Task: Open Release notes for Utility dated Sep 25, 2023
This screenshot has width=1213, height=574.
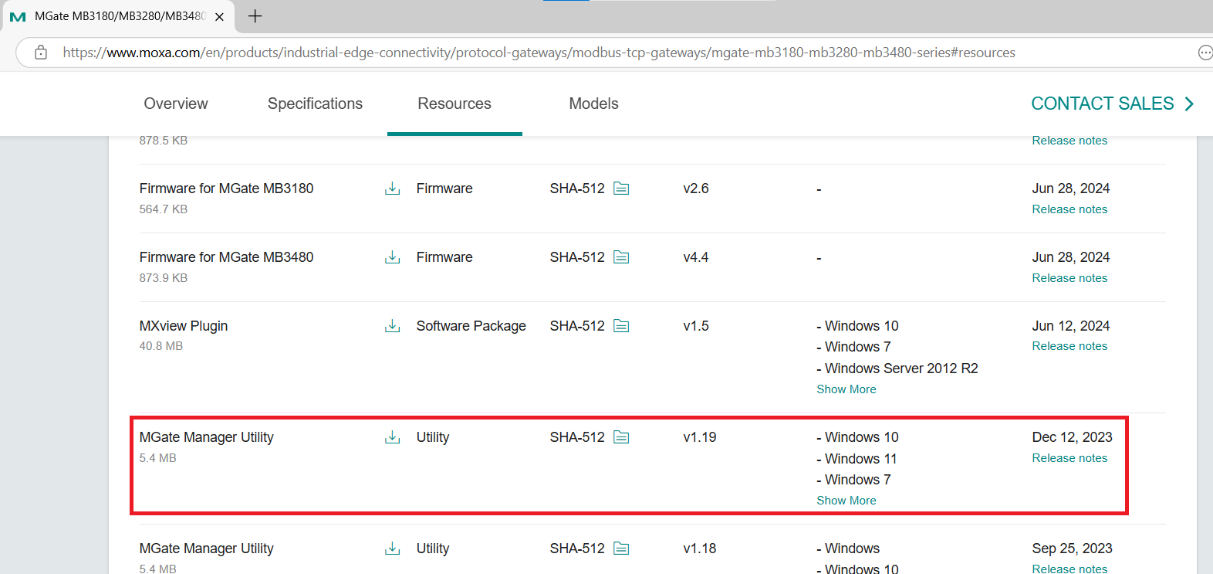Action: [1070, 568]
